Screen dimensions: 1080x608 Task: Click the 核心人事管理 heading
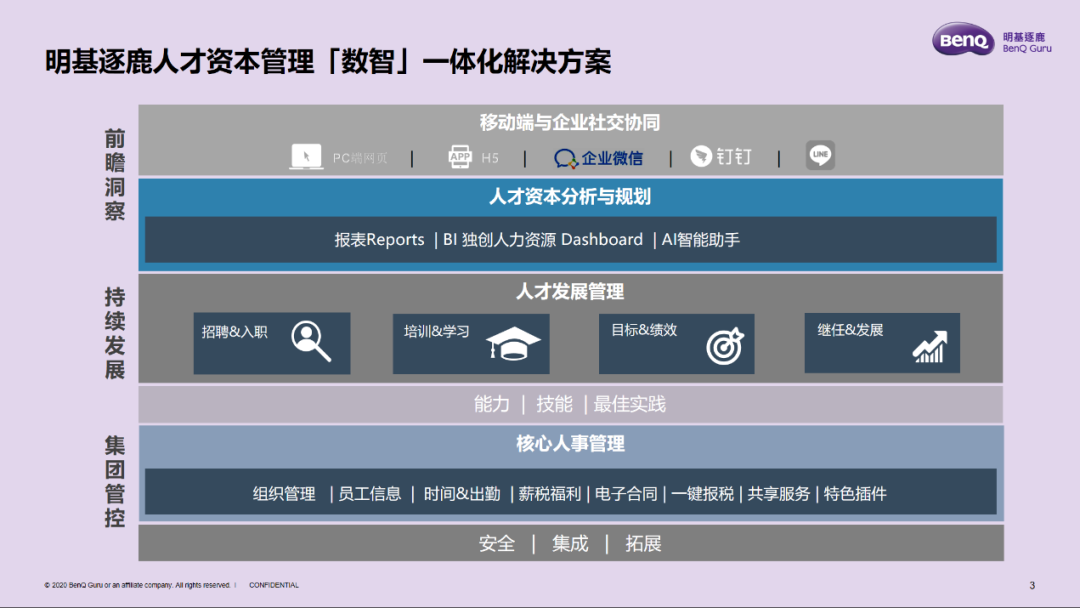tap(570, 443)
